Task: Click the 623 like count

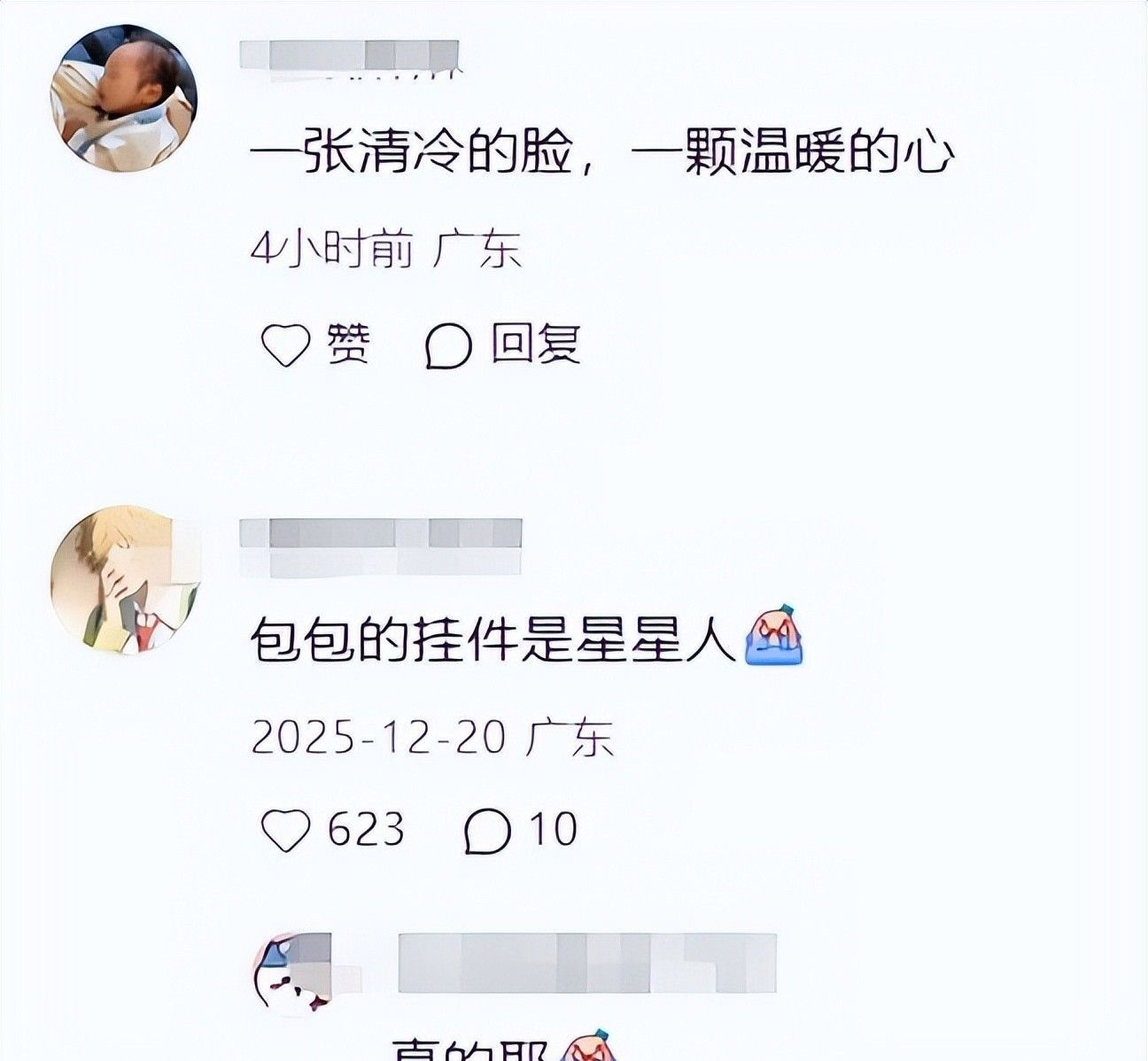Action: pos(366,831)
